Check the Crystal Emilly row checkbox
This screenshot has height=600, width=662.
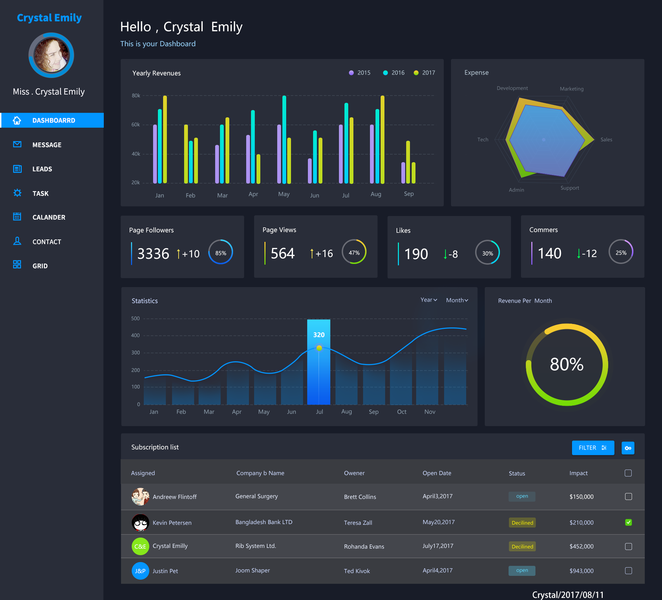pyautogui.click(x=628, y=546)
